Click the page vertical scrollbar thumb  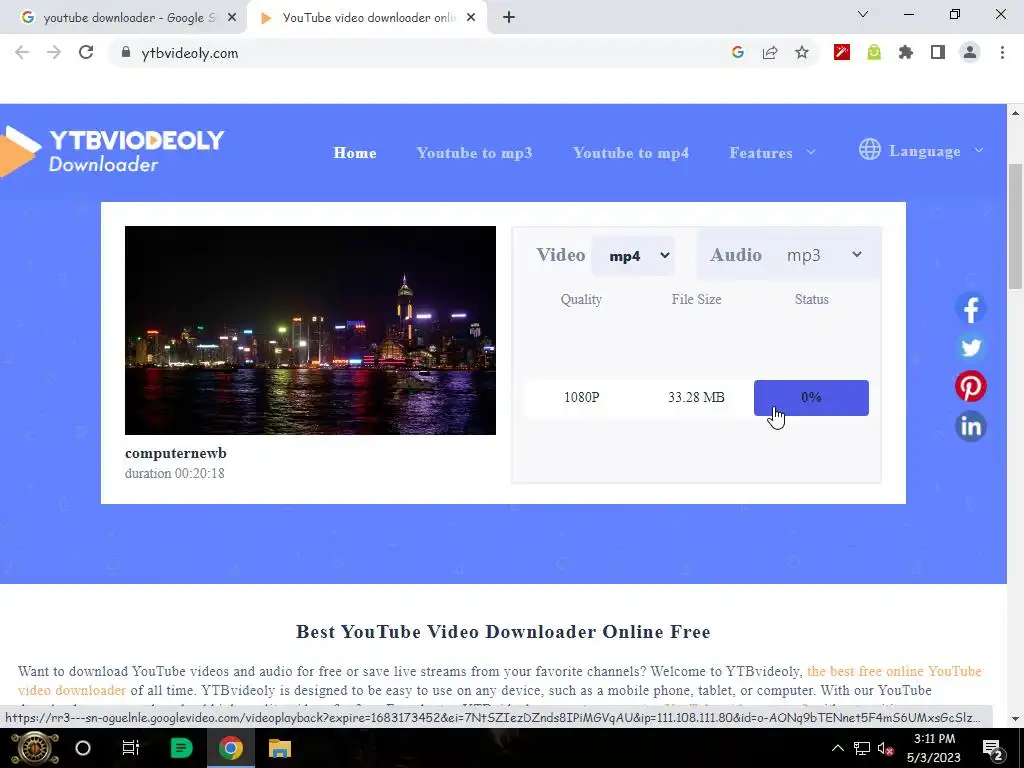click(1015, 225)
